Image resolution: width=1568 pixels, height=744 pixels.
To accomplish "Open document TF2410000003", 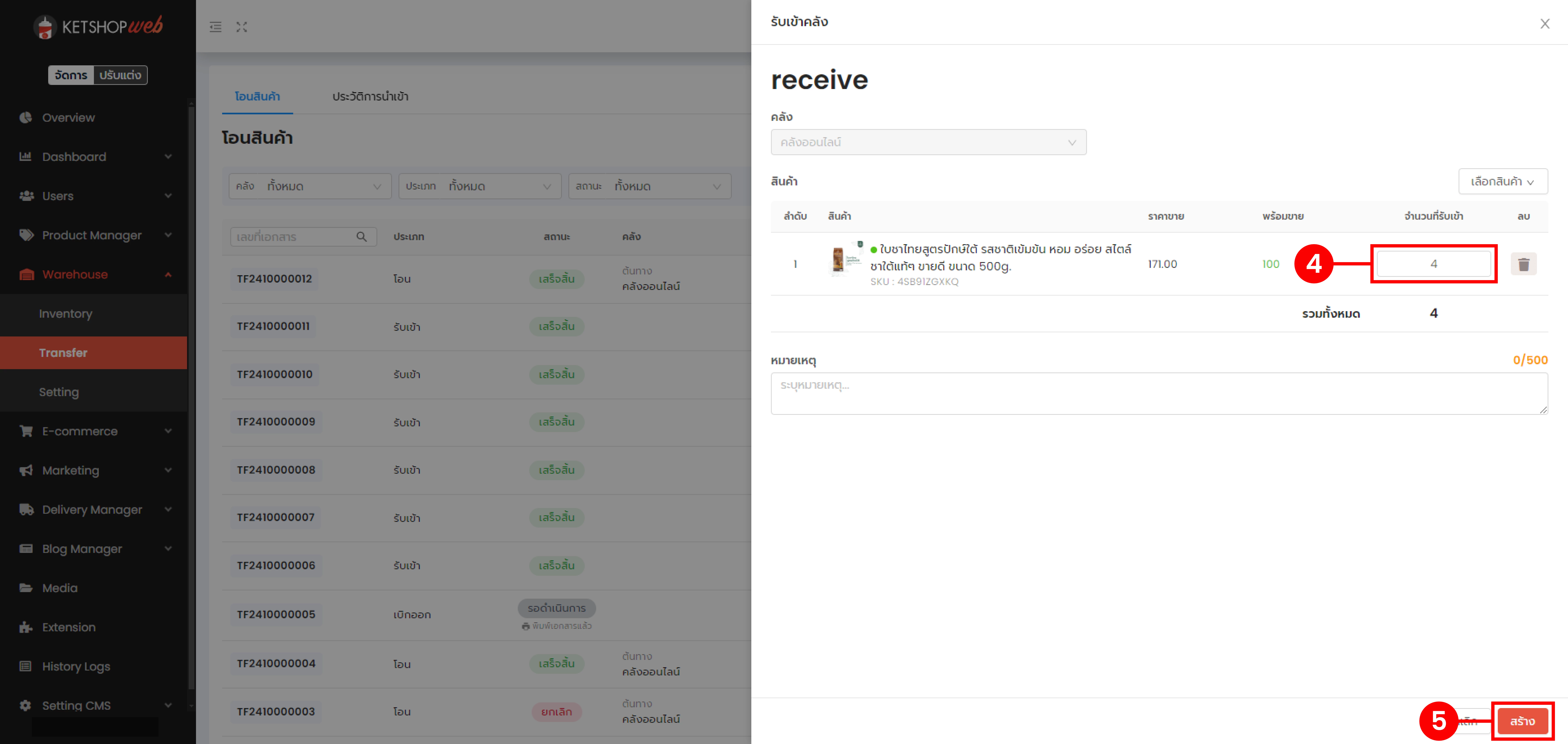I will 276,712.
